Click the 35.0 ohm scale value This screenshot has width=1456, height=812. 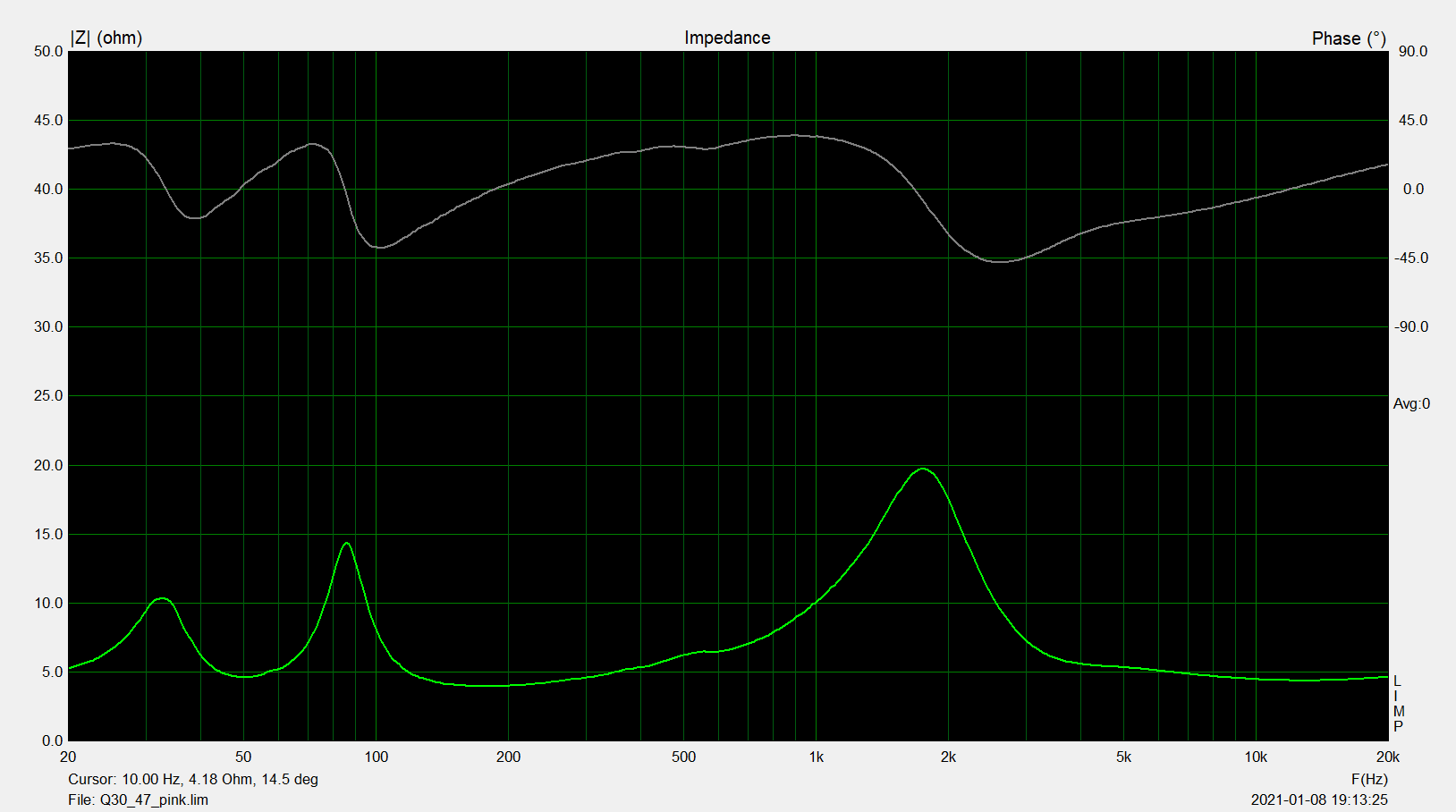pyautogui.click(x=48, y=258)
